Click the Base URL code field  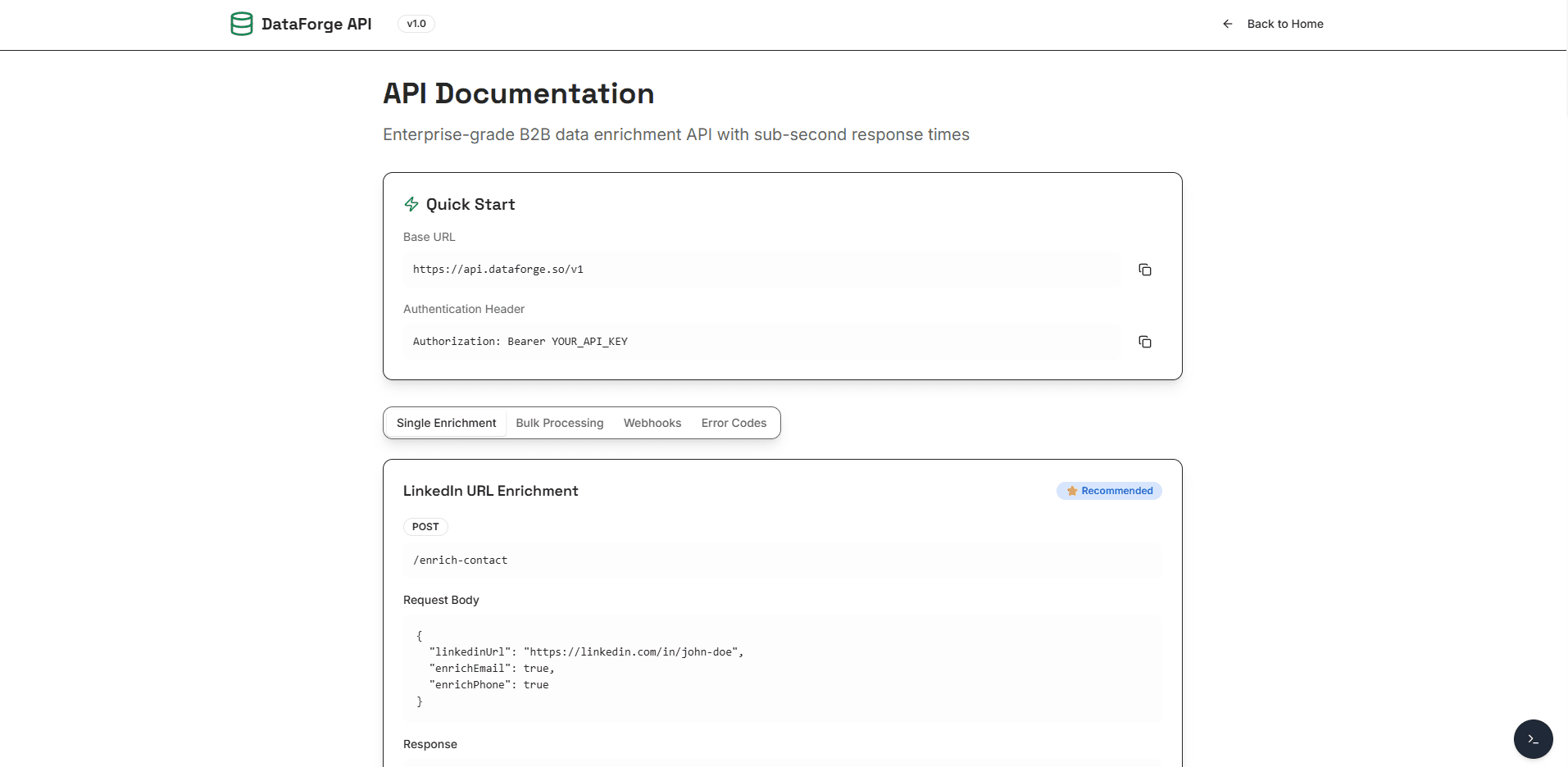coord(761,270)
